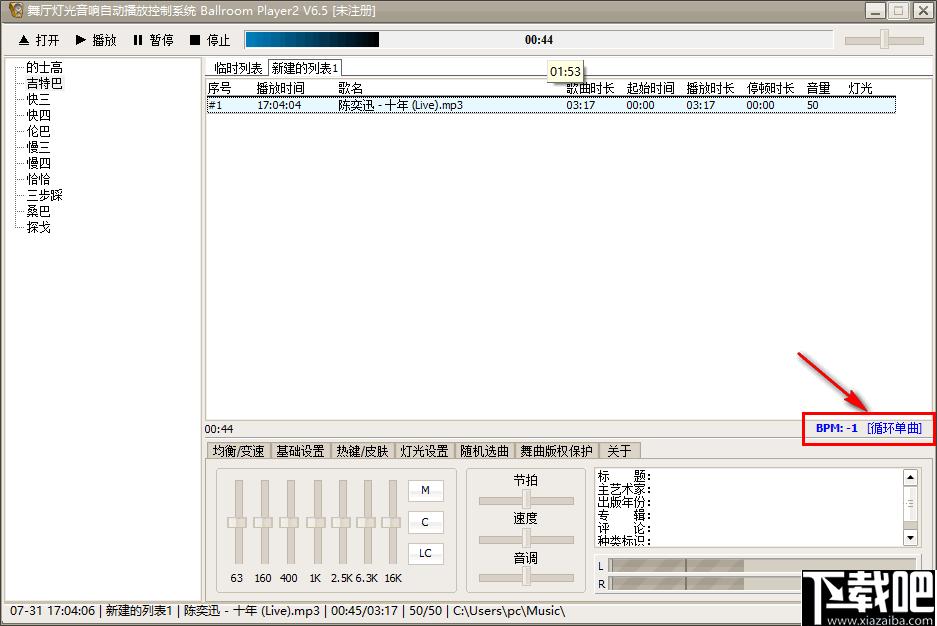Select the 快四 category
The image size is (937, 626).
pyautogui.click(x=38, y=115)
